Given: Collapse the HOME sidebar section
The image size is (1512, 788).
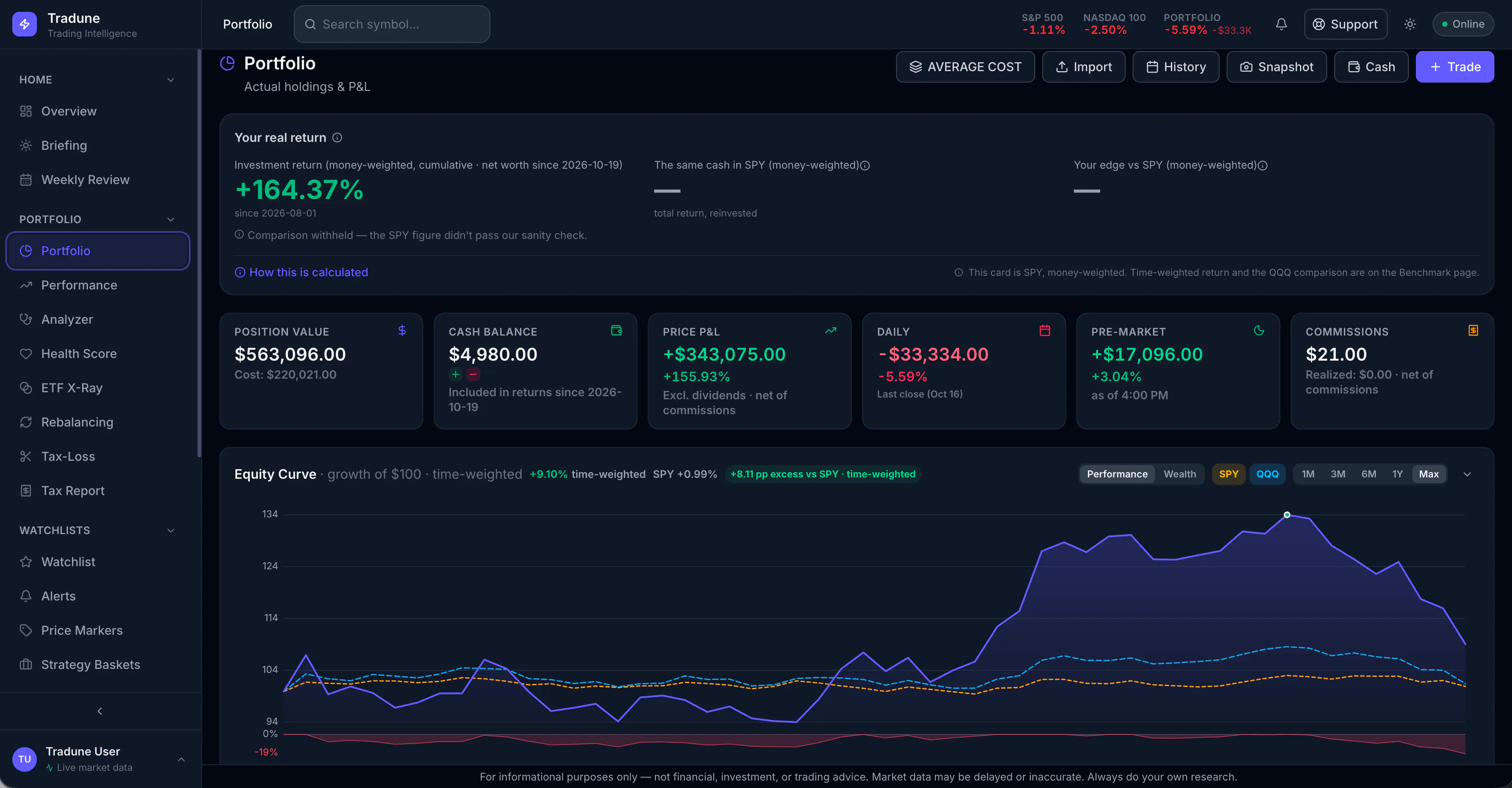Looking at the screenshot, I should 171,80.
